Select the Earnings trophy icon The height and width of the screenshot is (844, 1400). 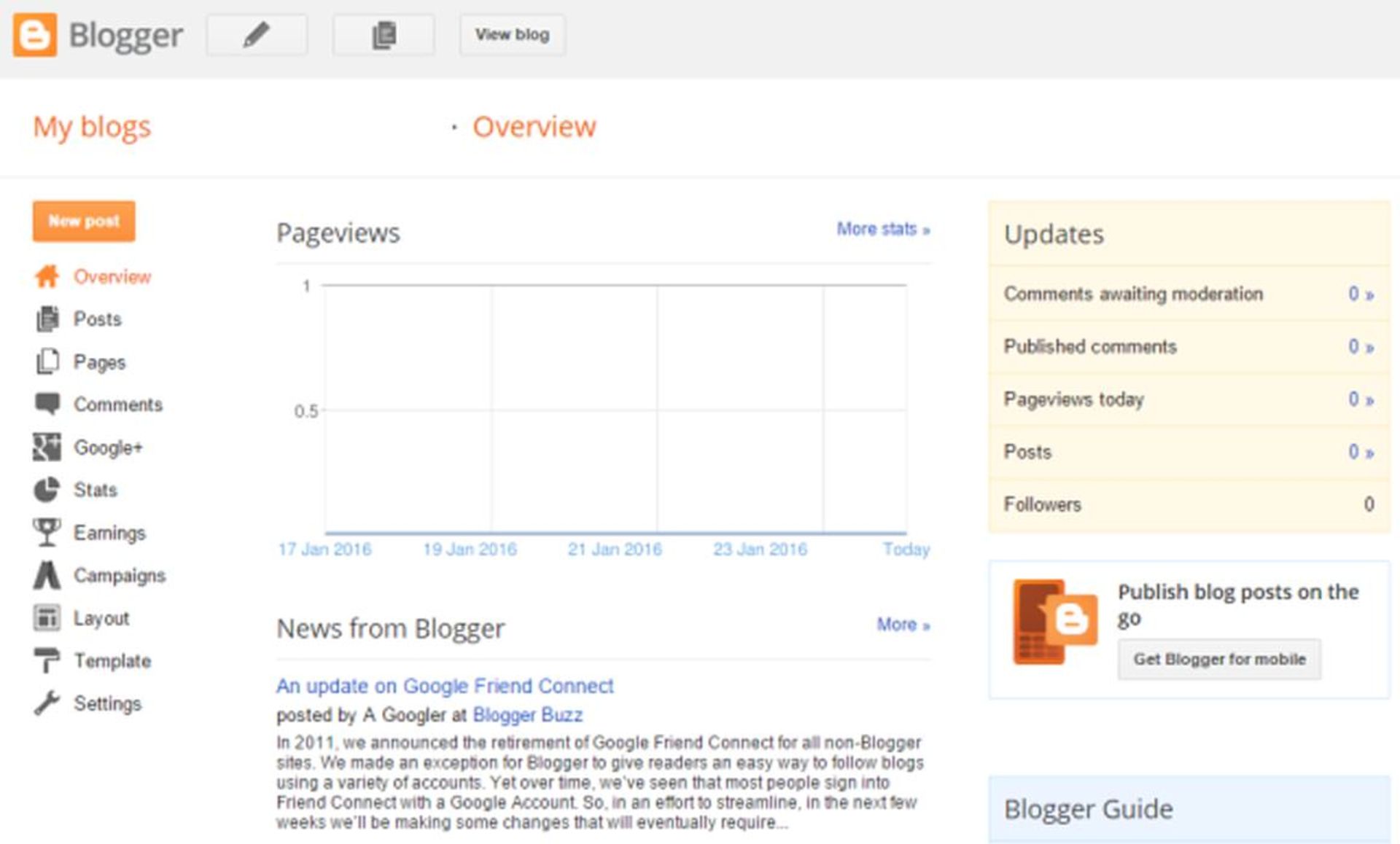(x=47, y=532)
